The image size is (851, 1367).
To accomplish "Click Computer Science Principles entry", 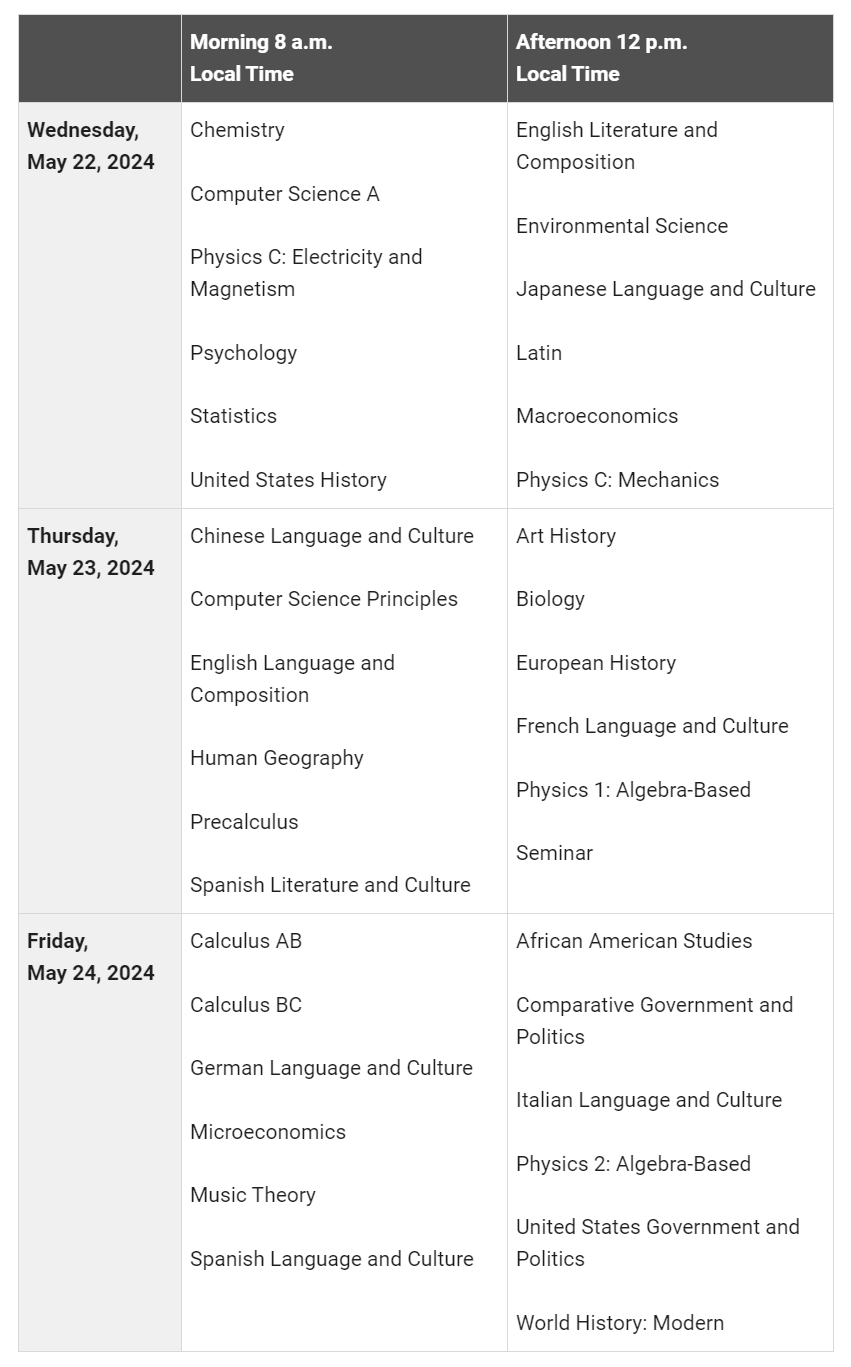I will (323, 599).
